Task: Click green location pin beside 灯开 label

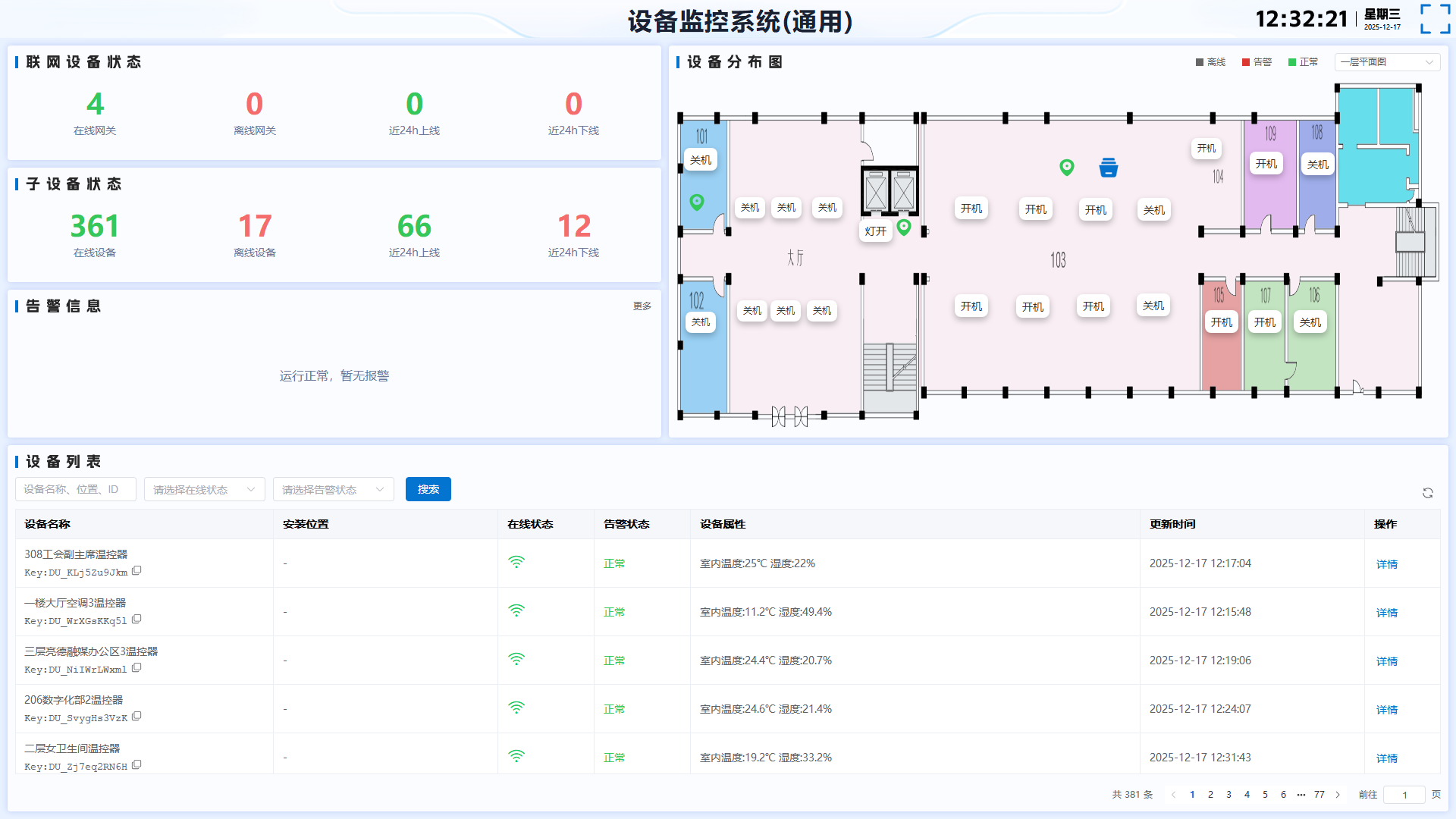Action: (903, 227)
